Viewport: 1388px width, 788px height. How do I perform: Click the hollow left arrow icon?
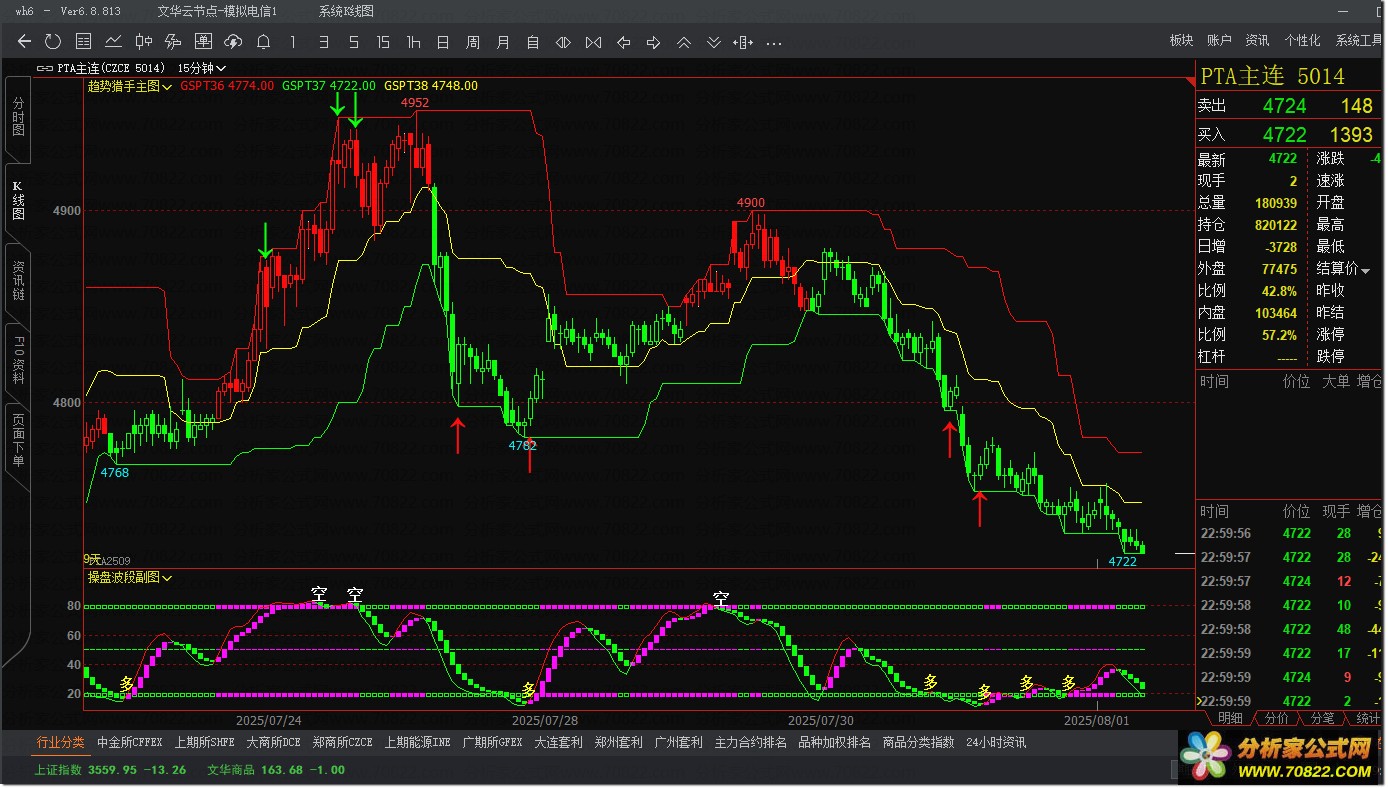click(x=623, y=42)
